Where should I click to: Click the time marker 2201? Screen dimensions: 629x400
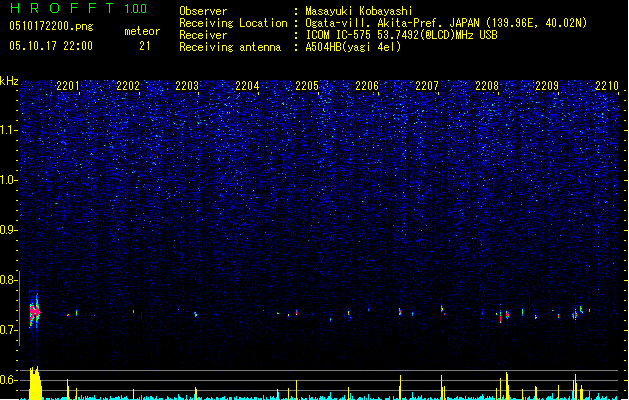(x=68, y=85)
